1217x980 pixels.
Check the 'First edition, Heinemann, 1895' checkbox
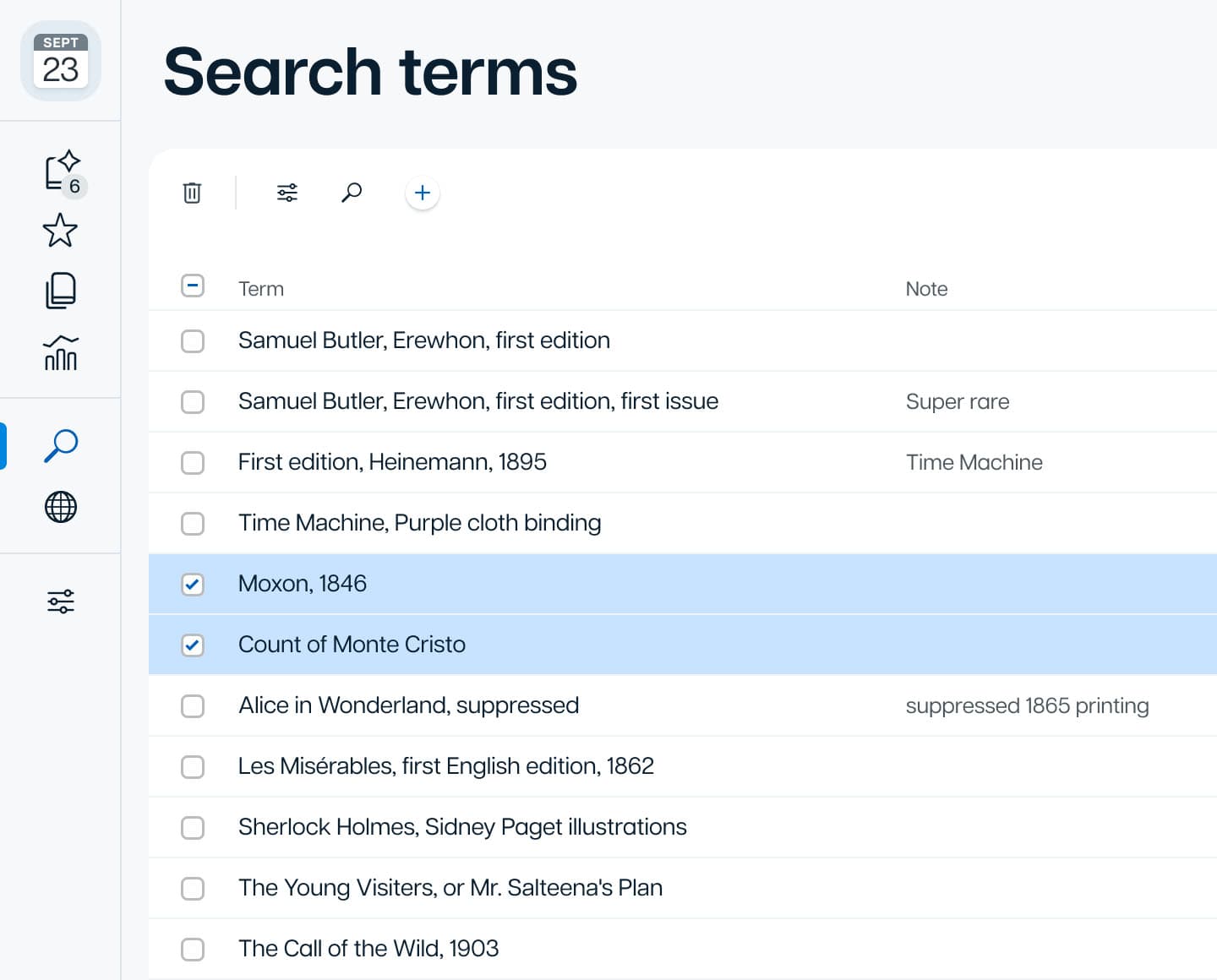[193, 463]
